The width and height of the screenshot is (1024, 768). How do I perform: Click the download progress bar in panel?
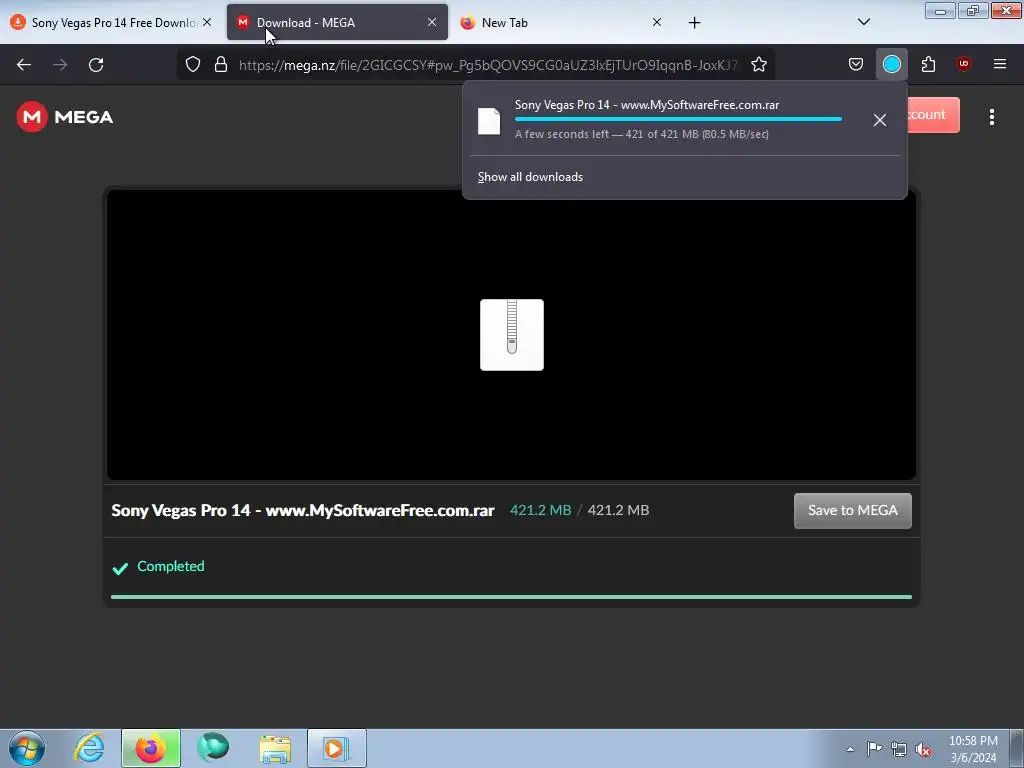pos(678,119)
